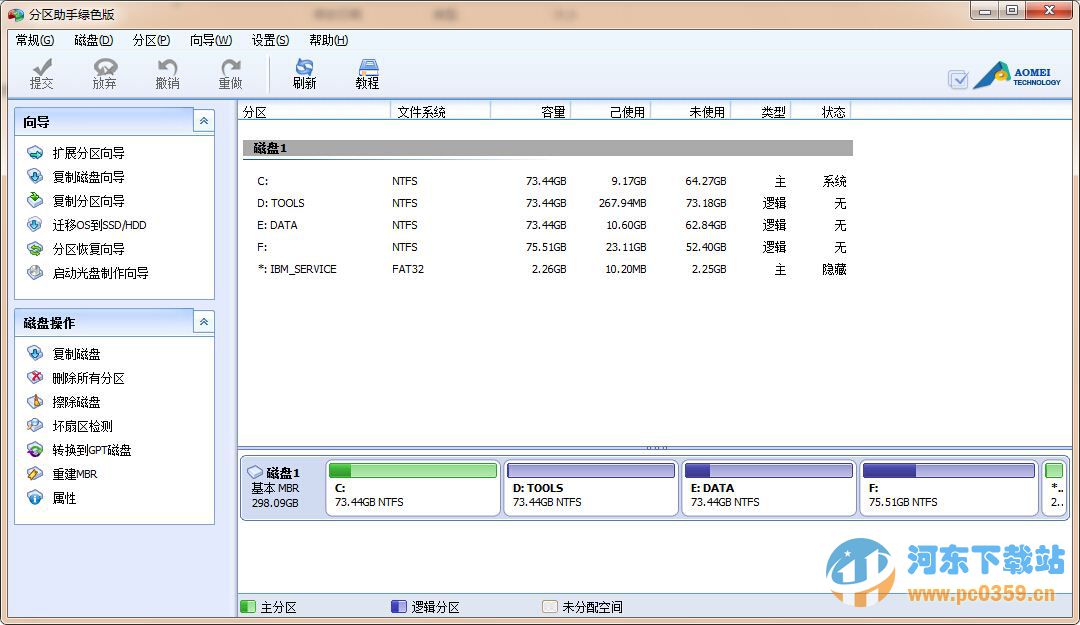Open 启动光盘制作向导

[x=101, y=273]
